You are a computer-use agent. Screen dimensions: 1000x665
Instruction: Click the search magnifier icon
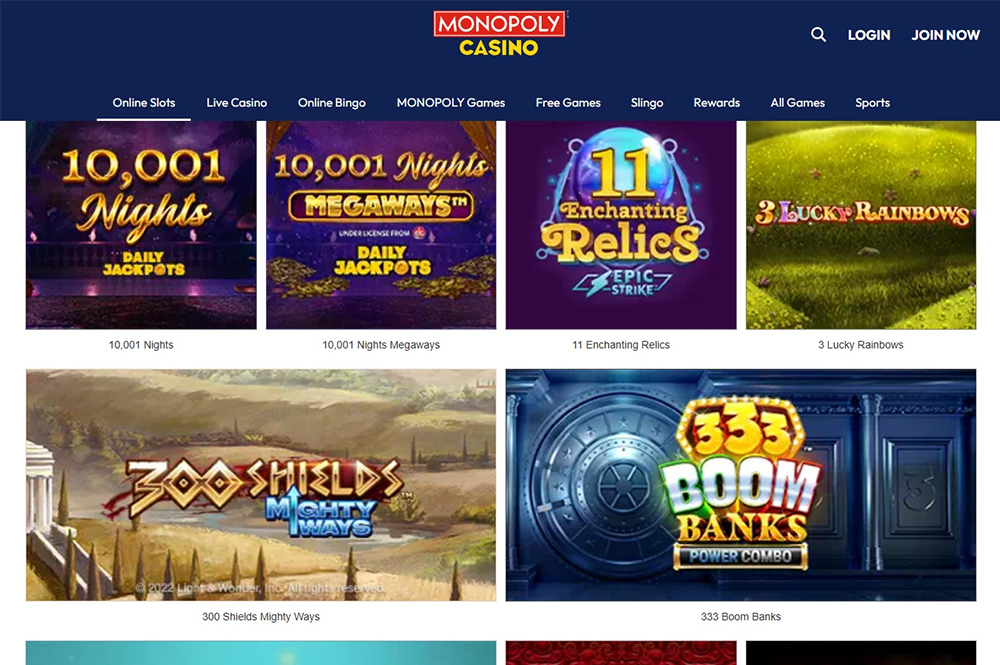[818, 34]
